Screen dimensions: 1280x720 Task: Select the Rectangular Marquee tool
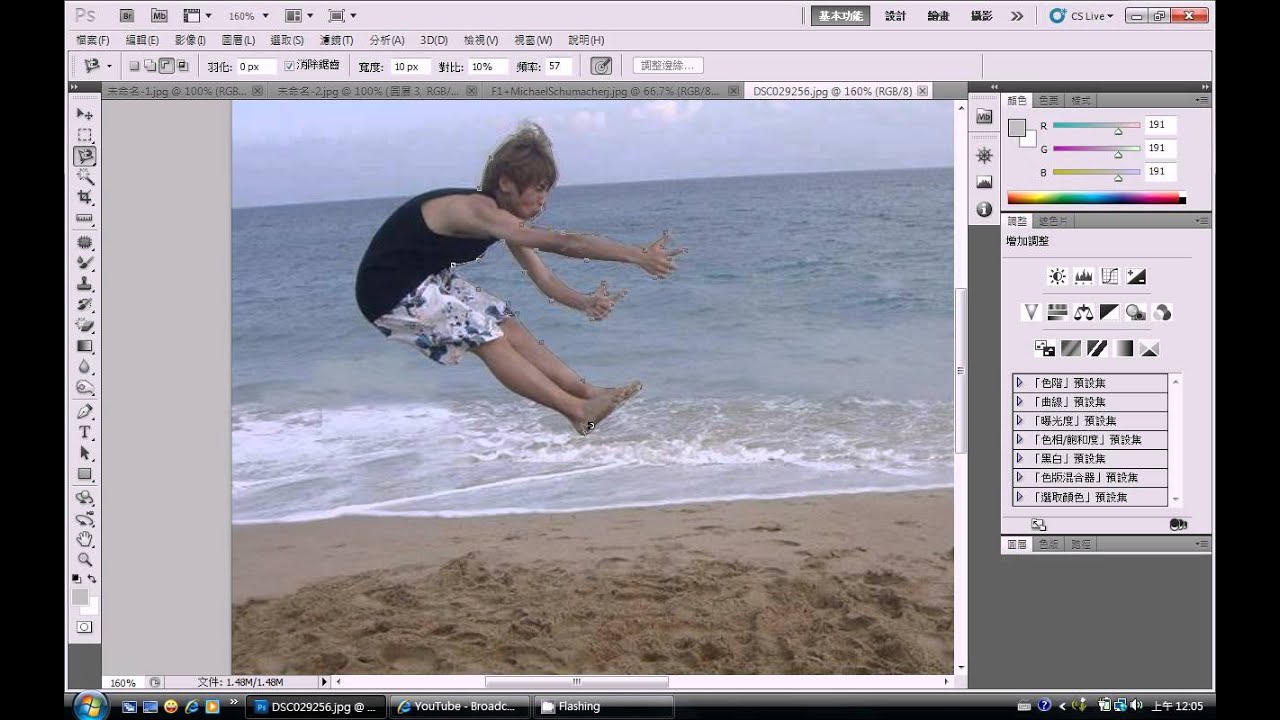click(x=85, y=135)
